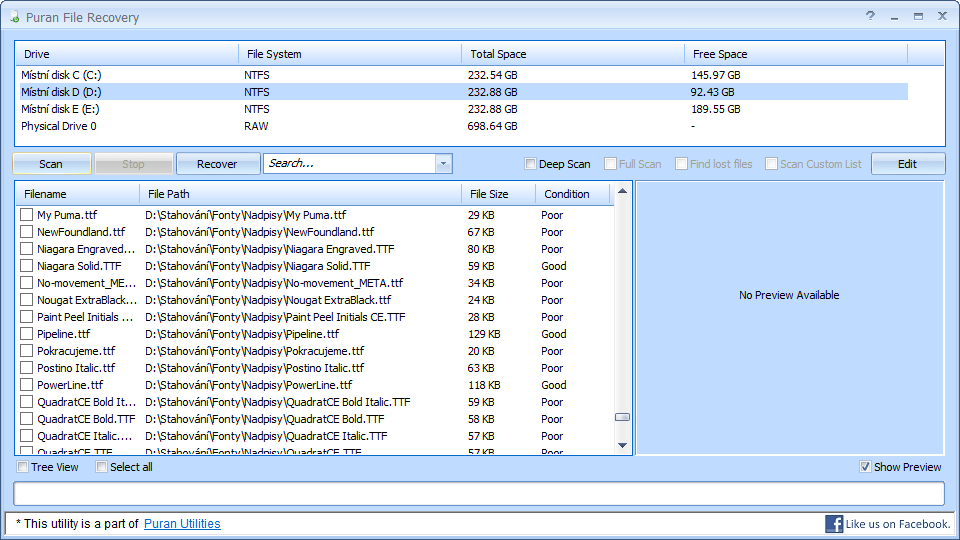Image resolution: width=960 pixels, height=540 pixels.
Task: Click the Stop button
Action: (133, 163)
